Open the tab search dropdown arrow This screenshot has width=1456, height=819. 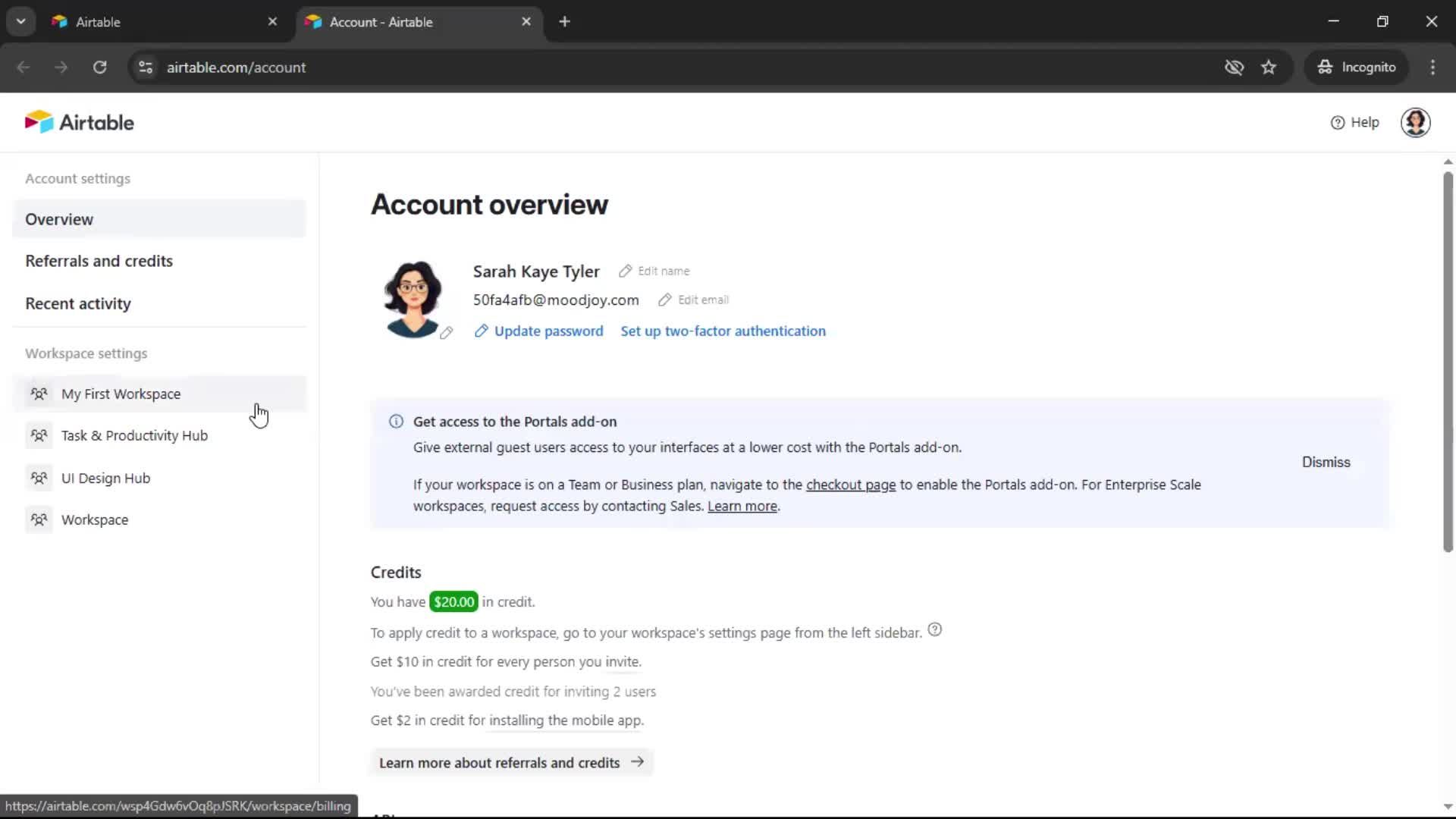coord(20,21)
